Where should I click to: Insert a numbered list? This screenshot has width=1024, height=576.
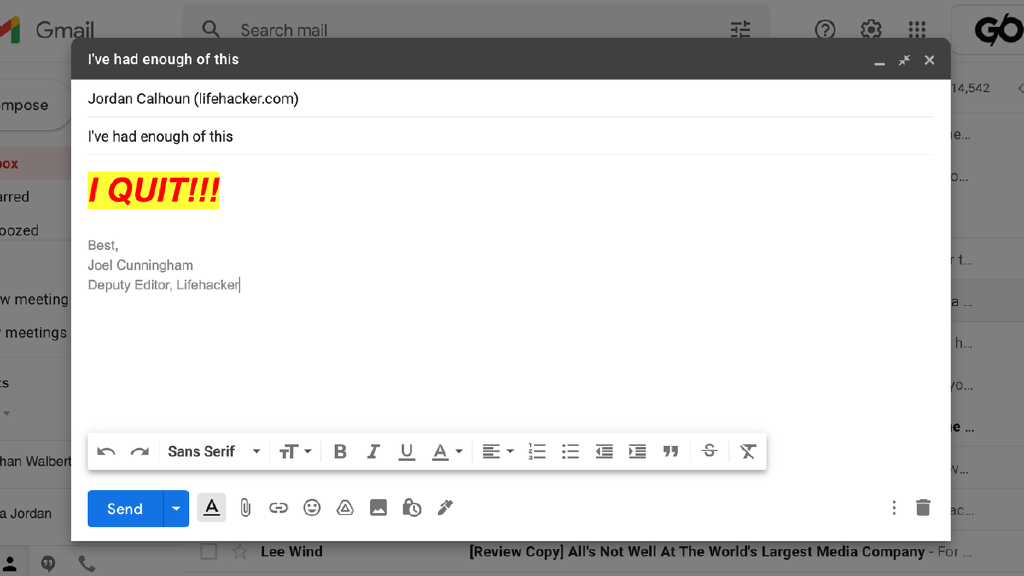coord(537,451)
